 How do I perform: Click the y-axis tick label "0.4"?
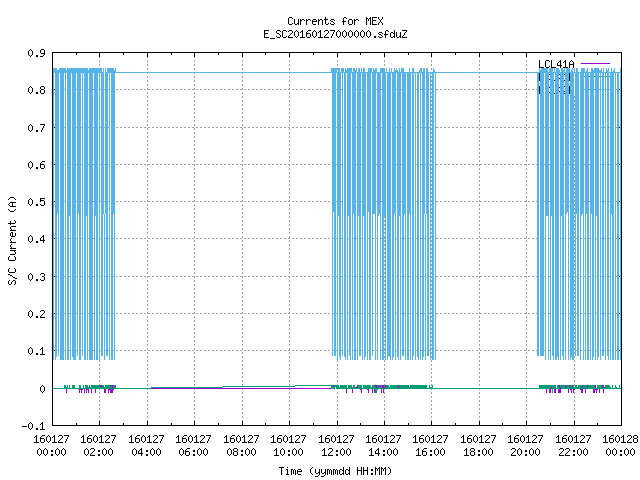click(36, 239)
